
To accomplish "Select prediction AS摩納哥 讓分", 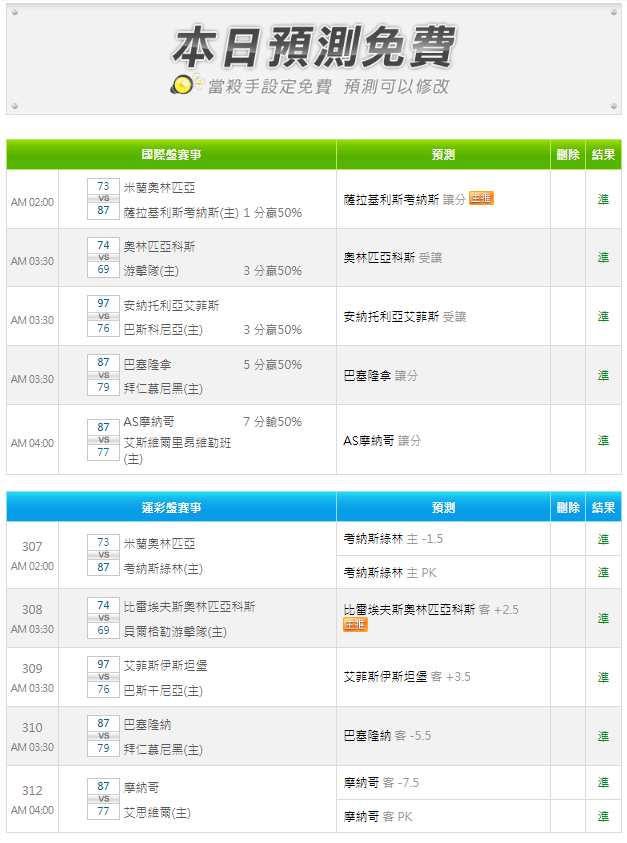I will click(382, 441).
